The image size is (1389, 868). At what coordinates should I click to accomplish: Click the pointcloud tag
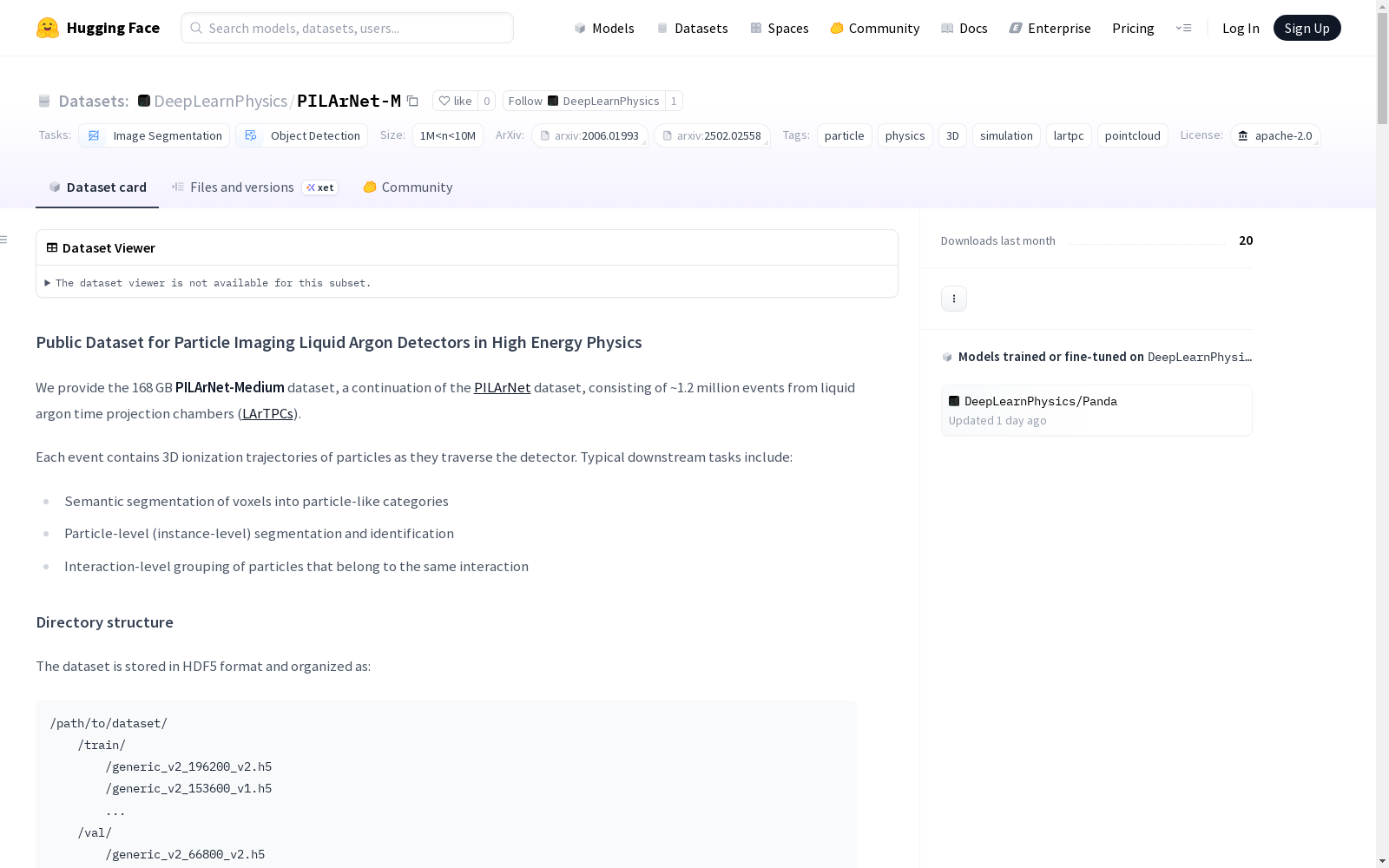point(1133,135)
